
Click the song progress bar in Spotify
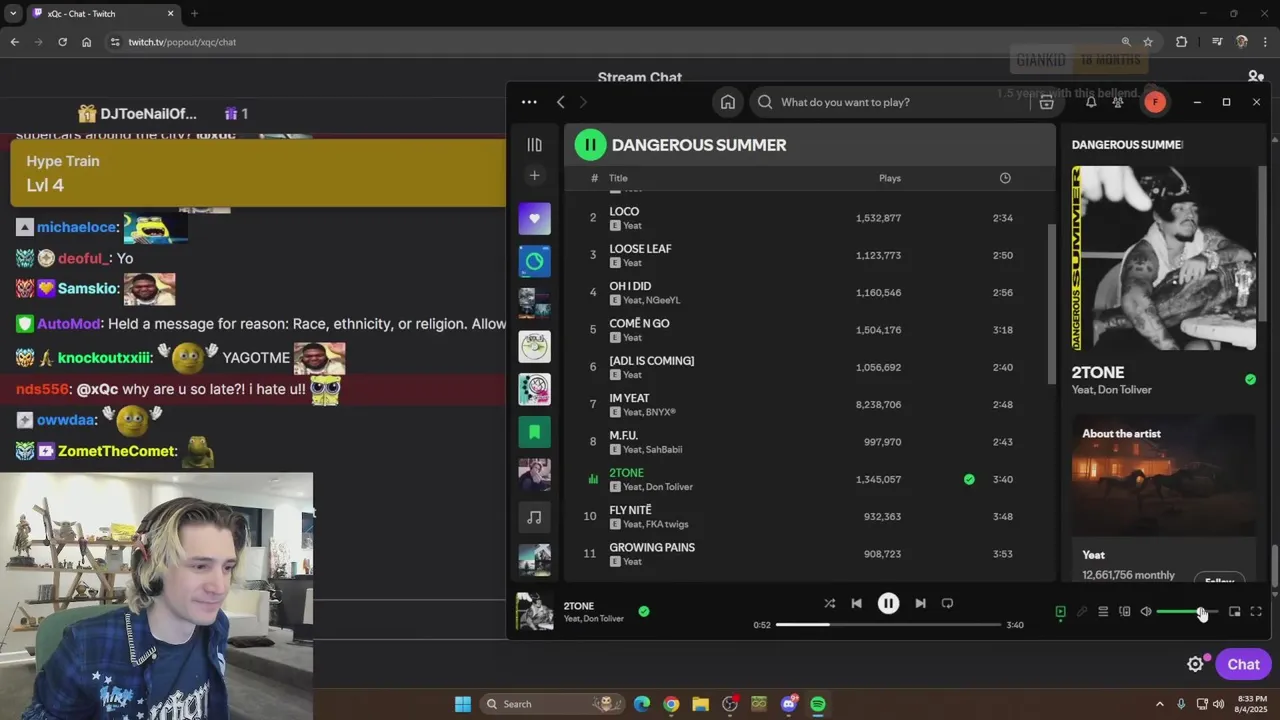pos(888,625)
